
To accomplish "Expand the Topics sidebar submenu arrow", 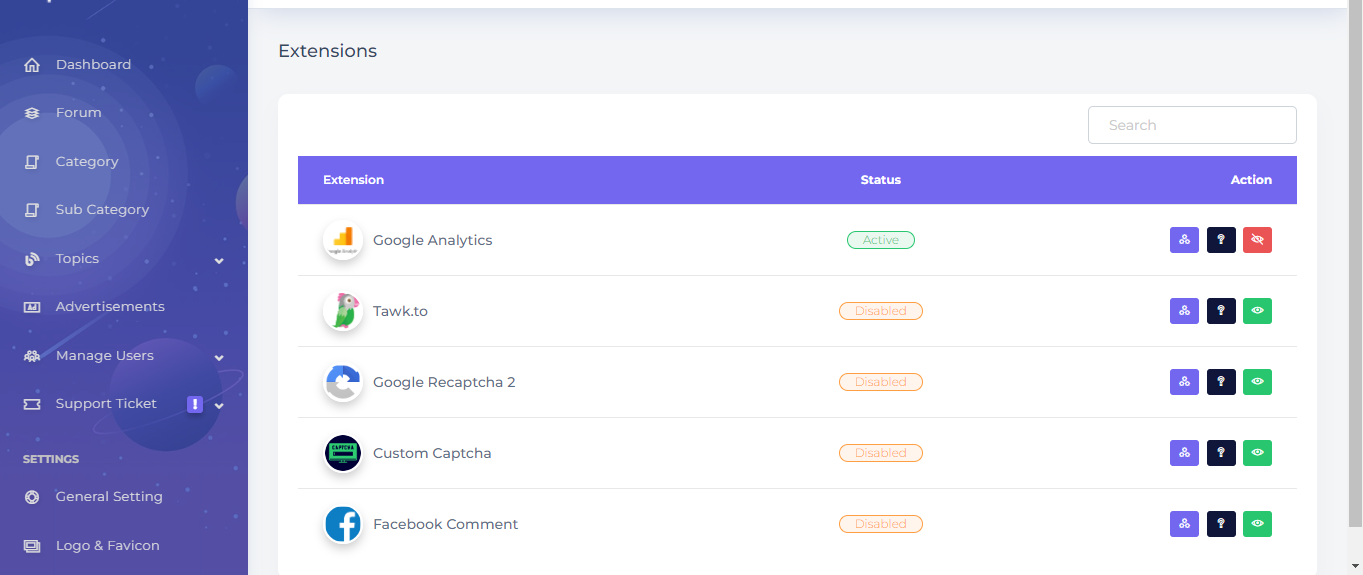I will click(219, 260).
